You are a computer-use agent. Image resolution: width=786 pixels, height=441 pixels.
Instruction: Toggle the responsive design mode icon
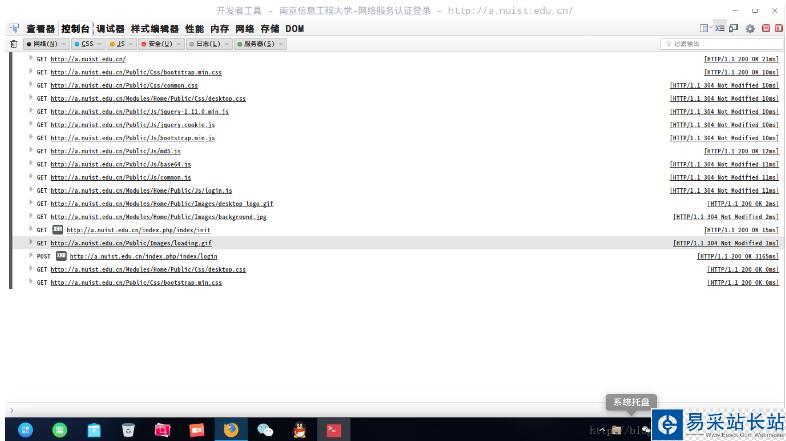coord(733,29)
